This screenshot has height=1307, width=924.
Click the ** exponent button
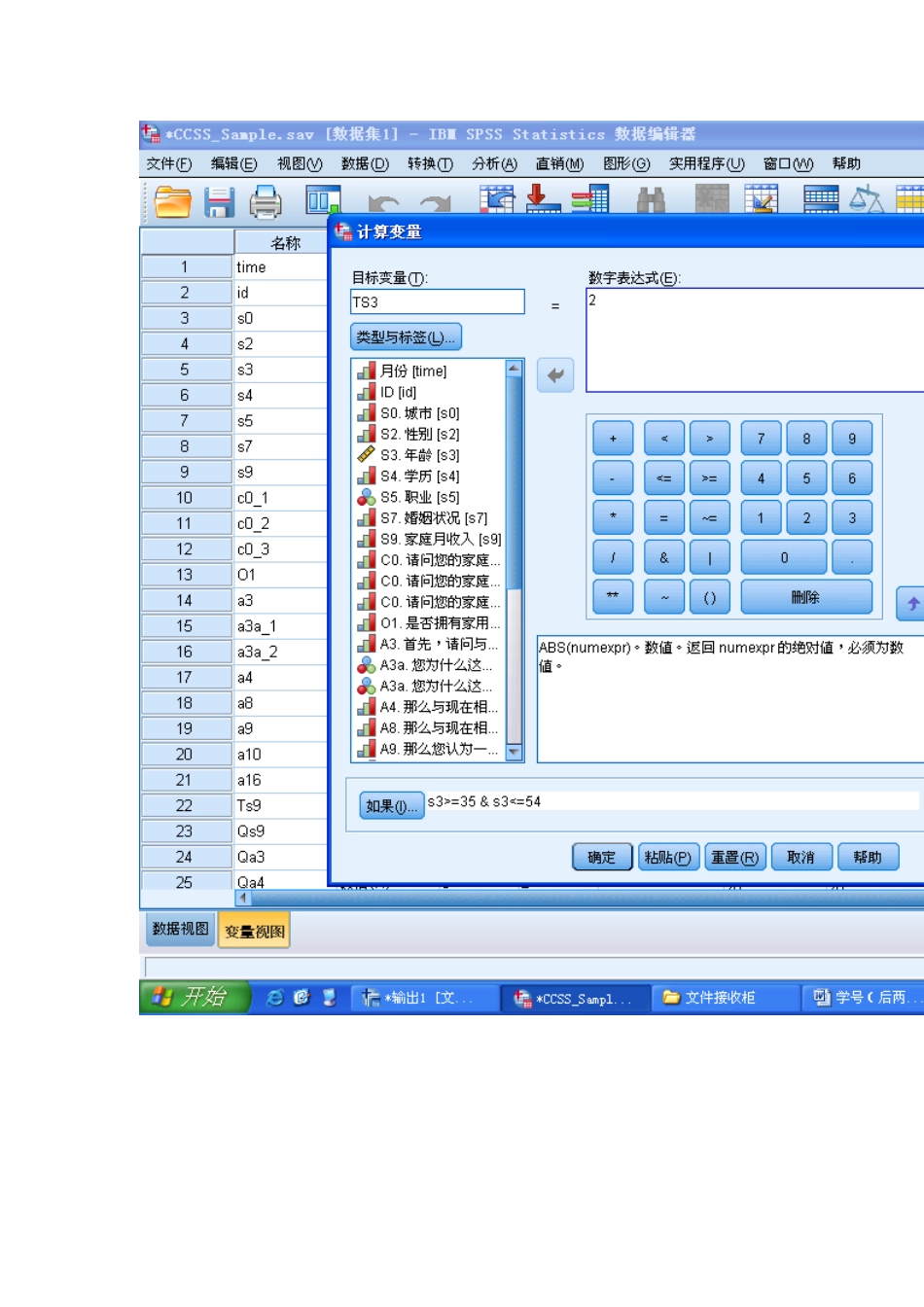coord(613,597)
